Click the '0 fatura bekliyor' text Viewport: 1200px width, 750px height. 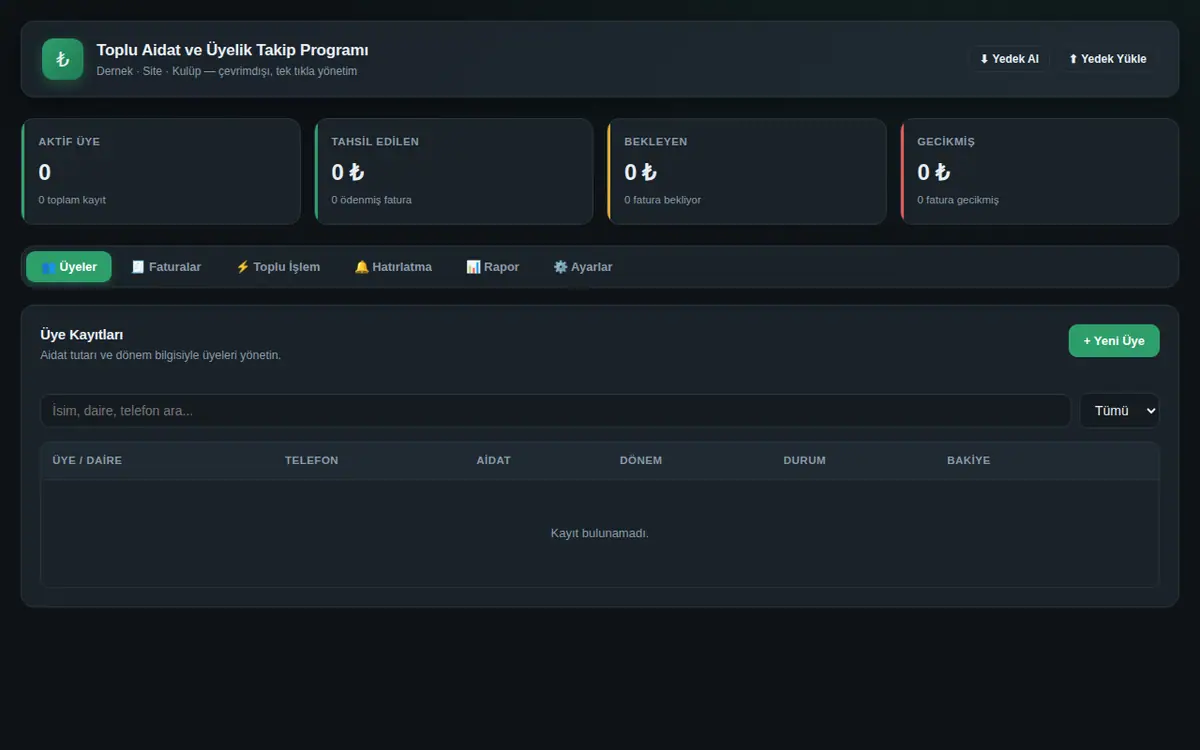[x=663, y=200]
